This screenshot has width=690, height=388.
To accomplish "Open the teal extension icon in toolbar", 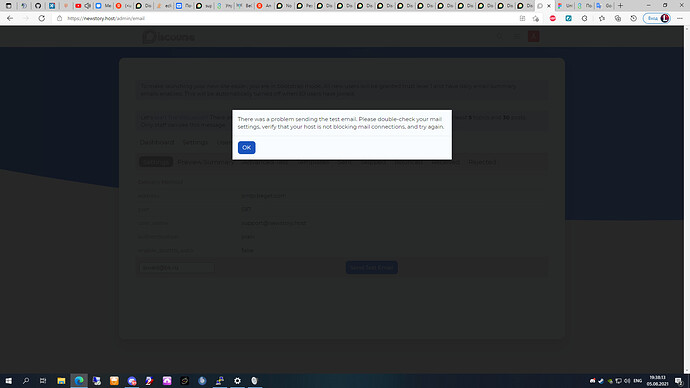I will [x=569, y=18].
